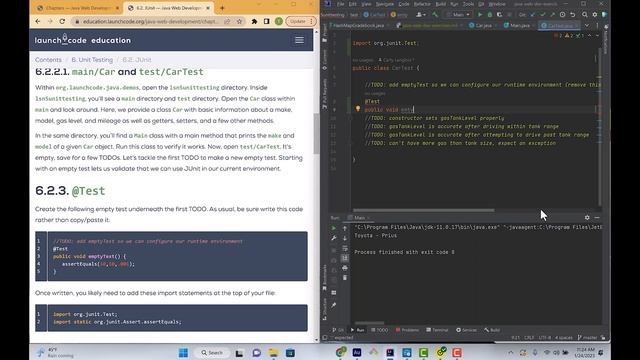
Task: Click the Git update project arrow icon
Action: tap(533, 15)
